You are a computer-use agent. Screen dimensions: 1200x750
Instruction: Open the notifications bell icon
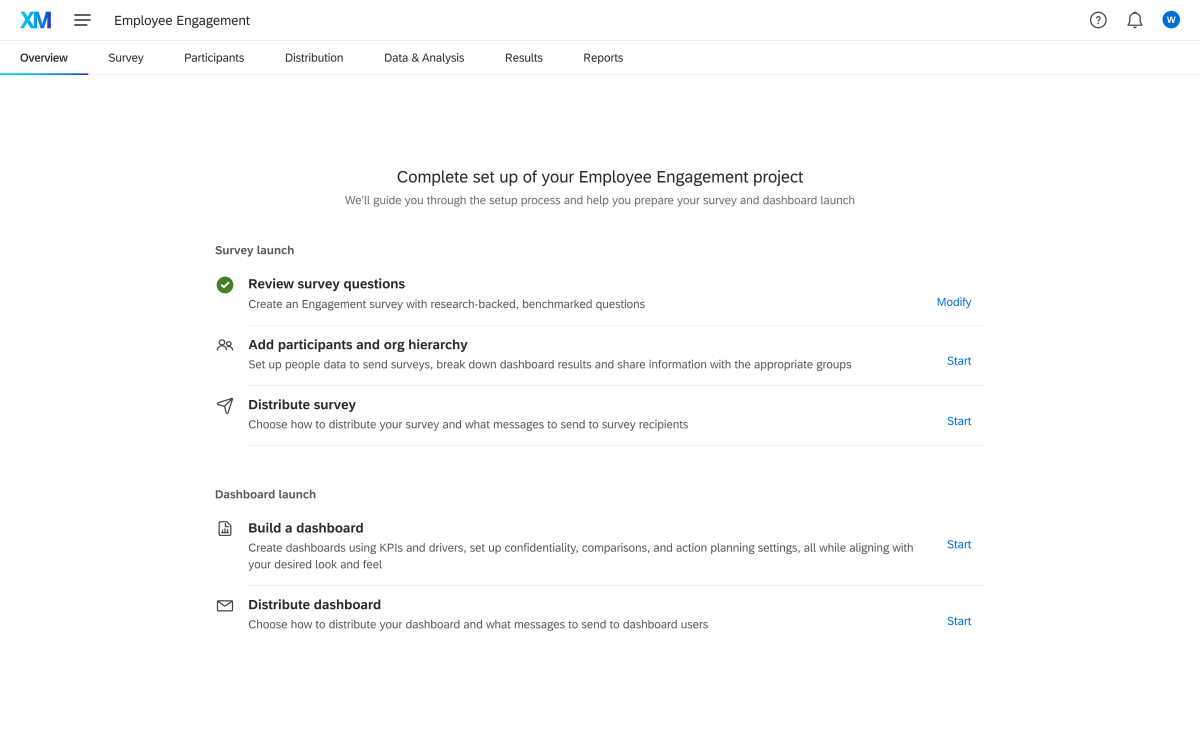point(1135,20)
